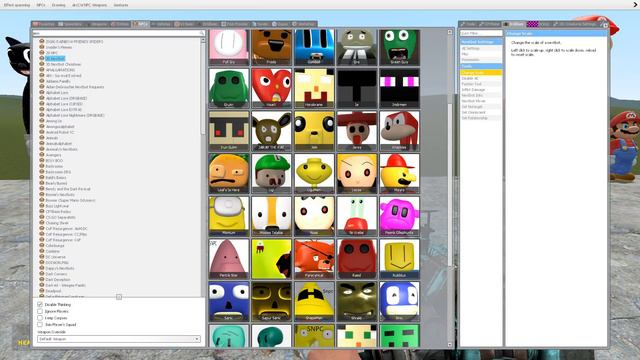Pick the black Enderman face with purple eyes
This screenshot has height=360, width=640.
coord(399,88)
